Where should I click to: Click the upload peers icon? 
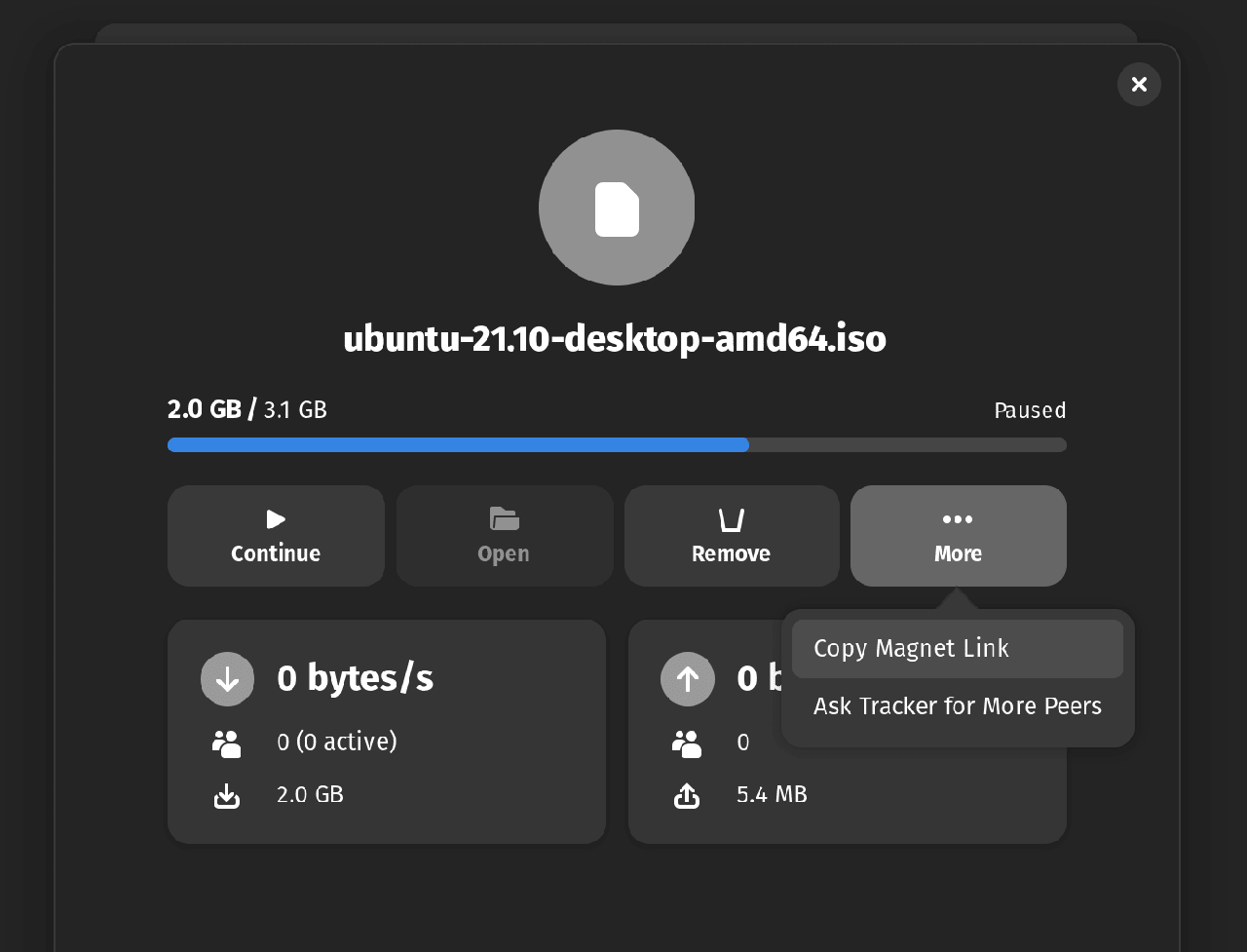tap(687, 743)
